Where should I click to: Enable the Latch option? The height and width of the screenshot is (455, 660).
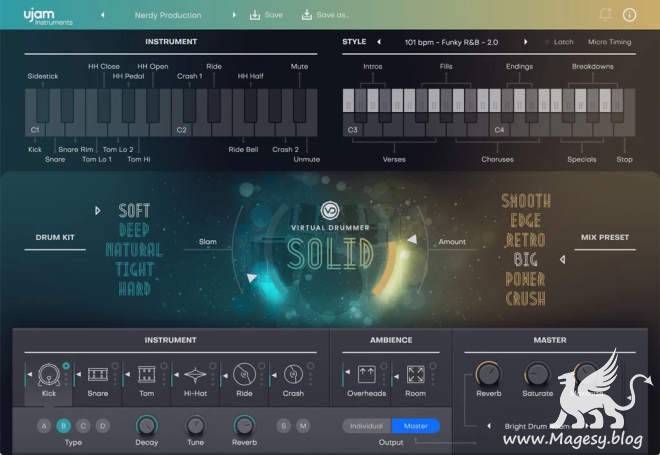559,42
